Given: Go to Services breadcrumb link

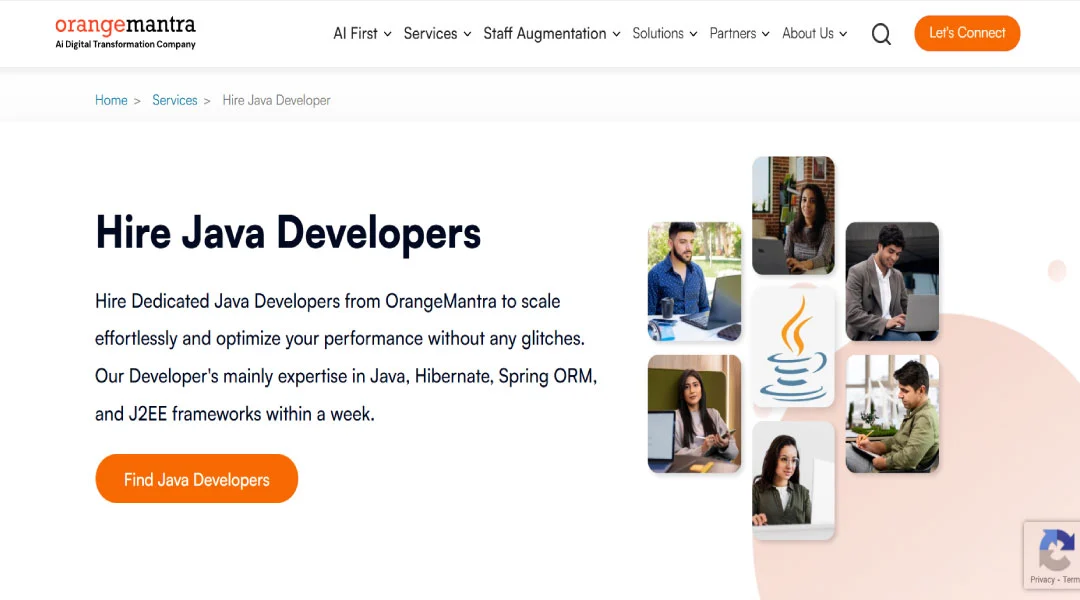Looking at the screenshot, I should (175, 101).
